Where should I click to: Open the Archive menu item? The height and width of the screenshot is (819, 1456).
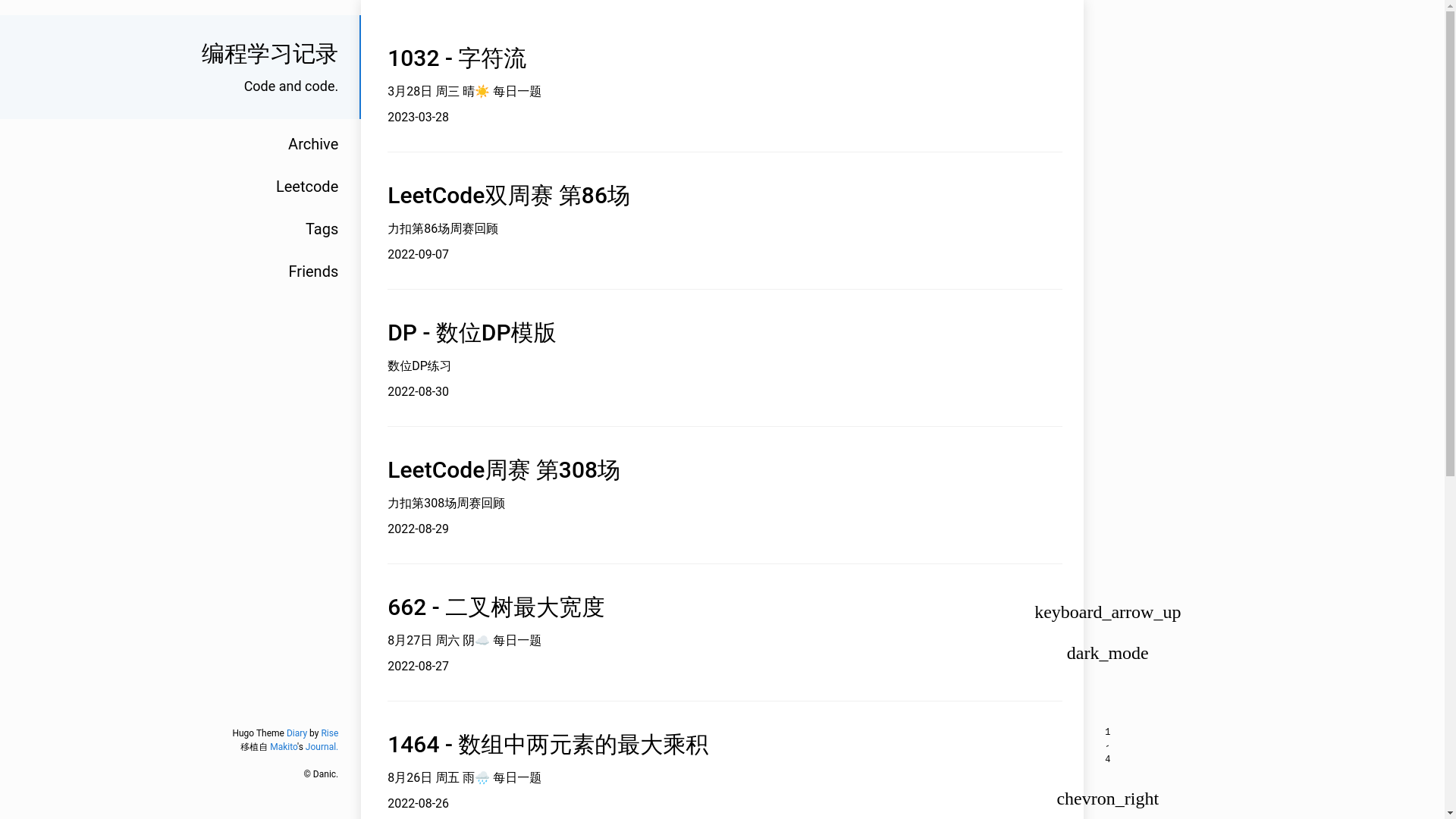pos(312,144)
